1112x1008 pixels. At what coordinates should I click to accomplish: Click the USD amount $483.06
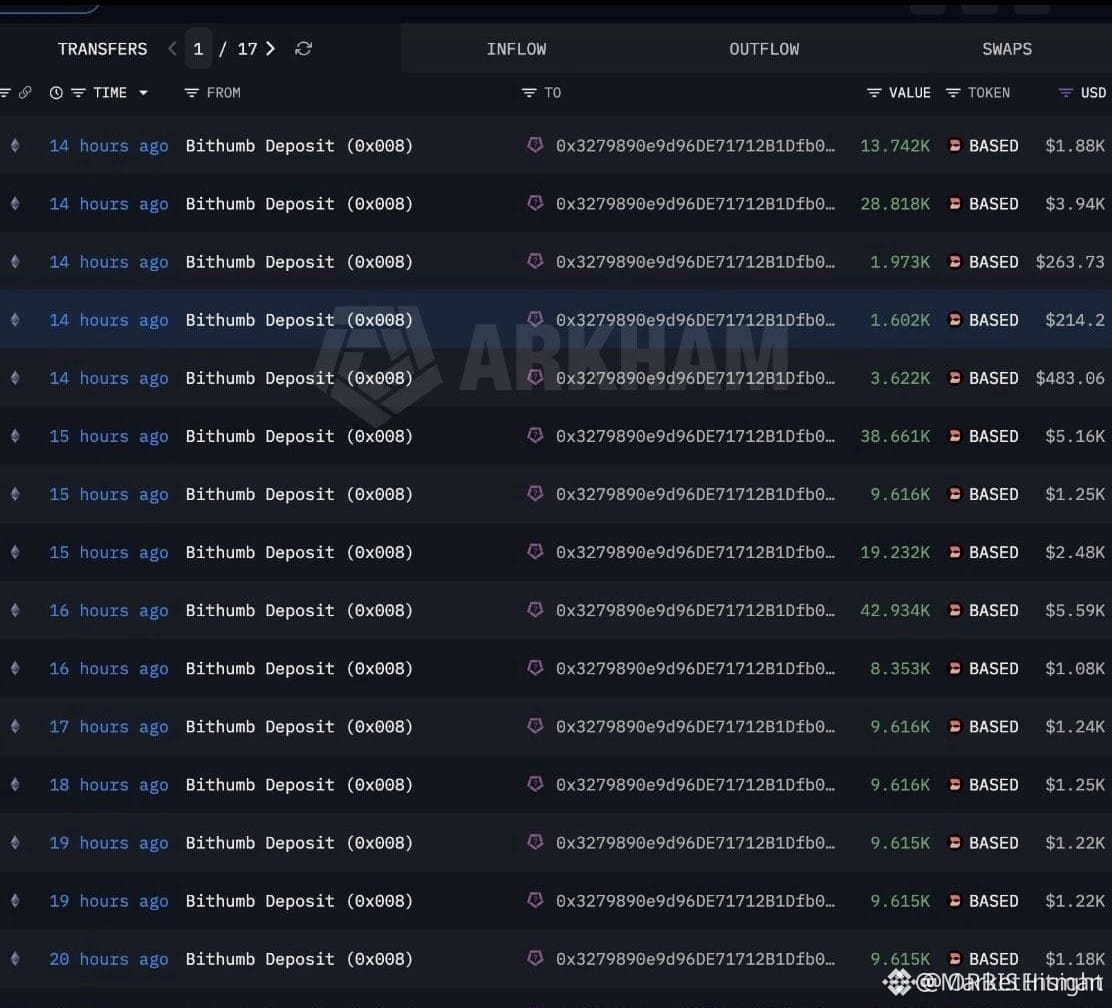pos(1070,378)
